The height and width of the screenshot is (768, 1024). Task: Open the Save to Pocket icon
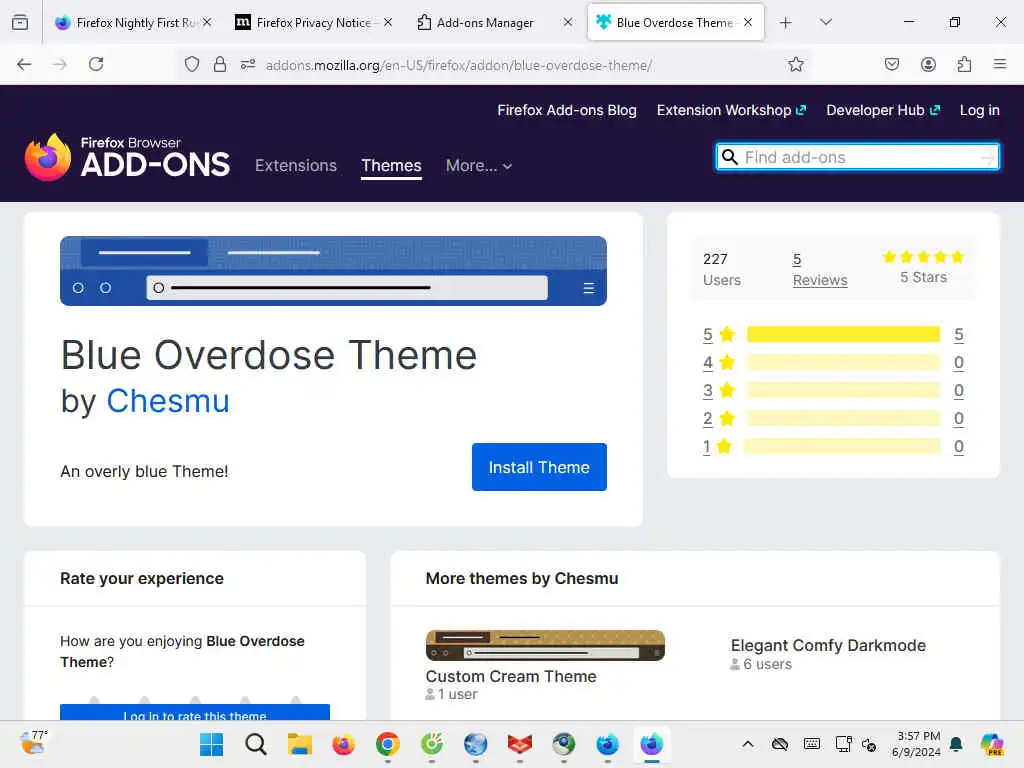(x=891, y=64)
